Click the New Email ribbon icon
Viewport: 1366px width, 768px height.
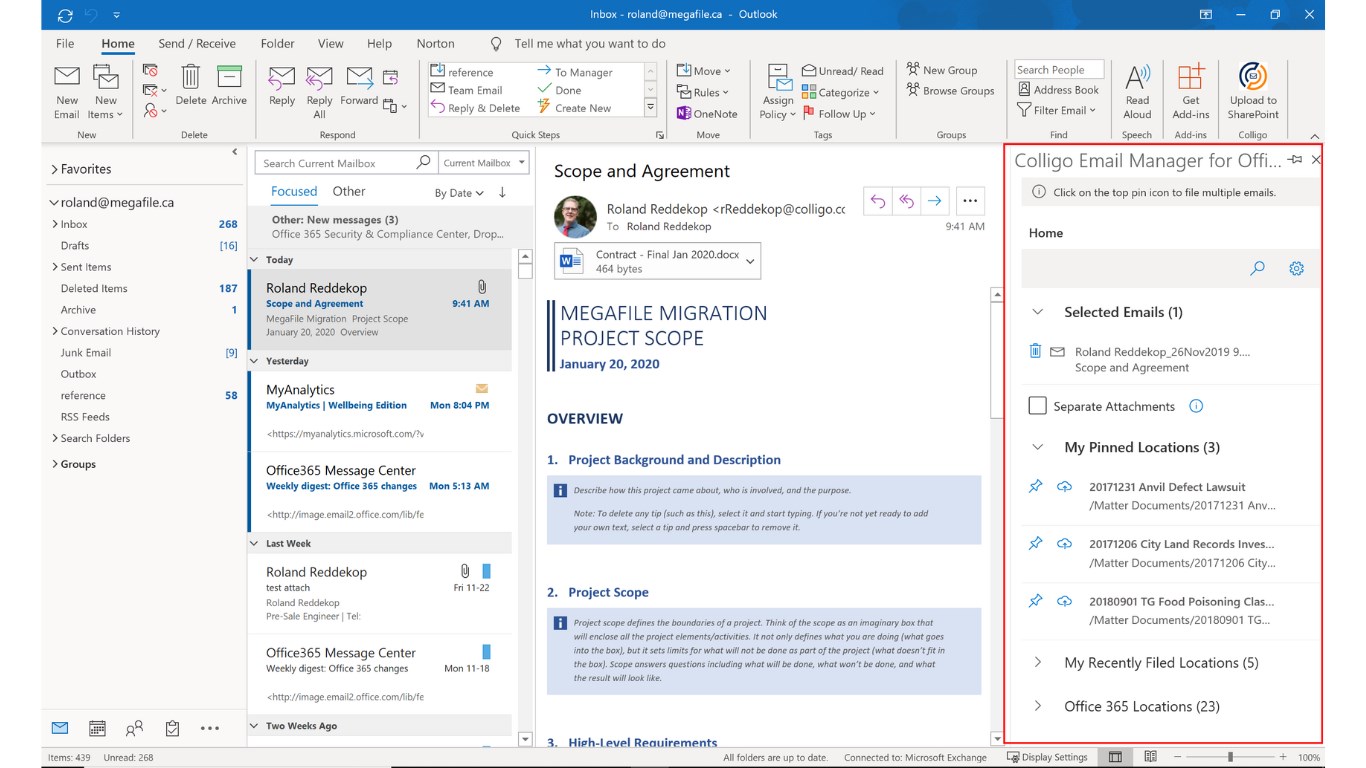click(67, 91)
